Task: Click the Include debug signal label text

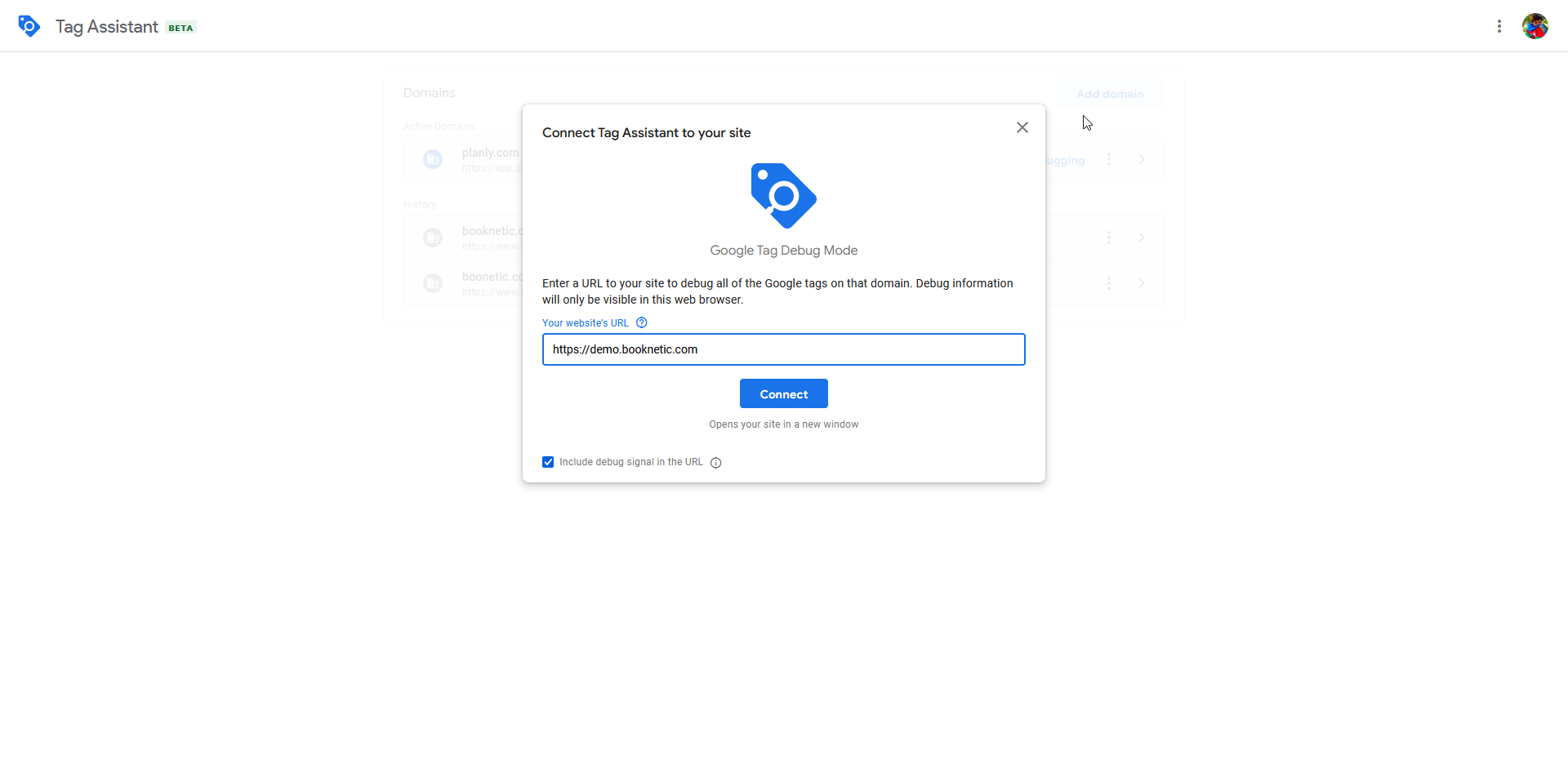Action: tap(631, 462)
